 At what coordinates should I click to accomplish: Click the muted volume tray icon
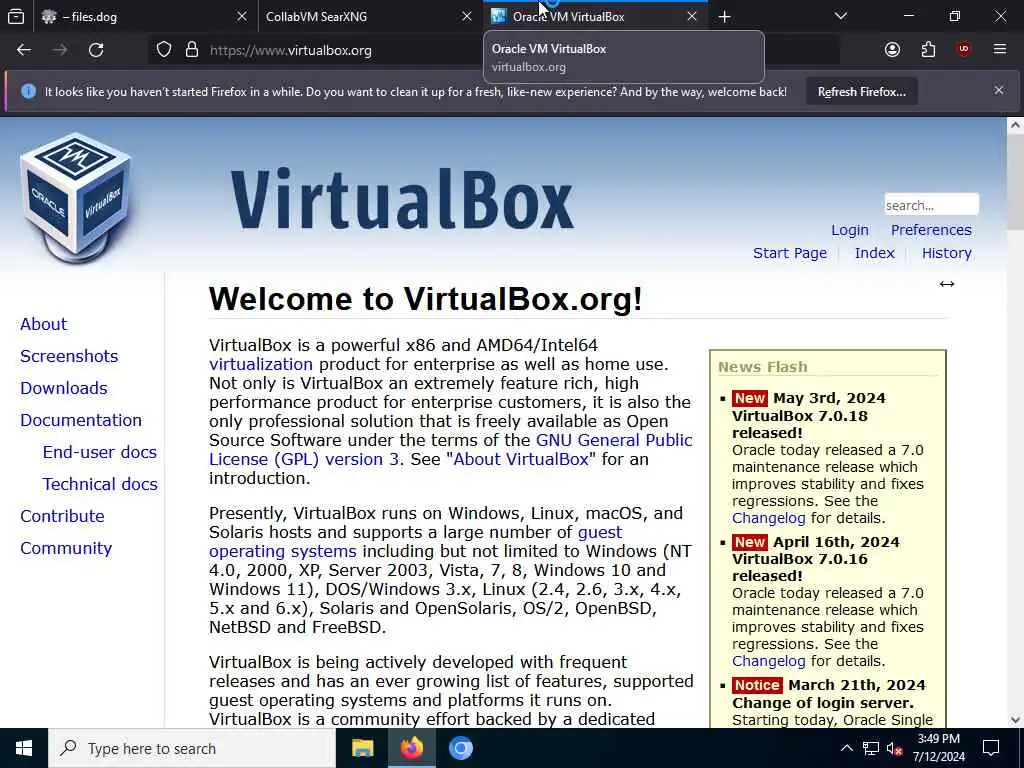[895, 749]
